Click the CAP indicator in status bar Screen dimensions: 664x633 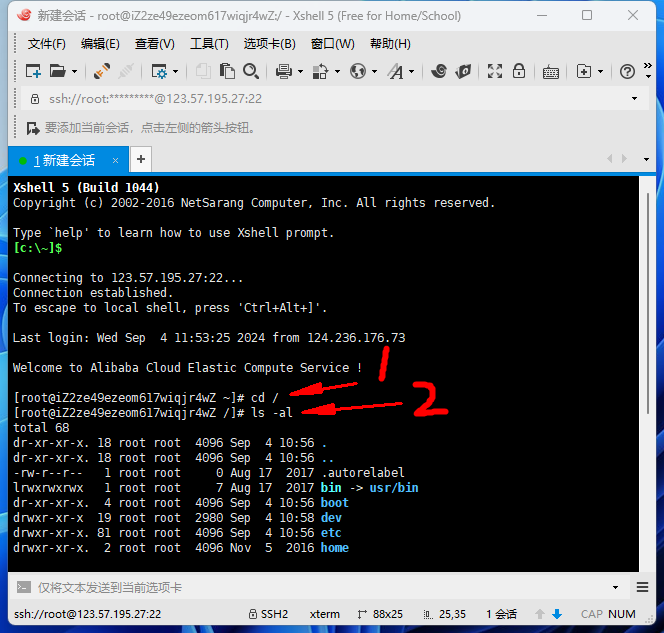[592, 614]
